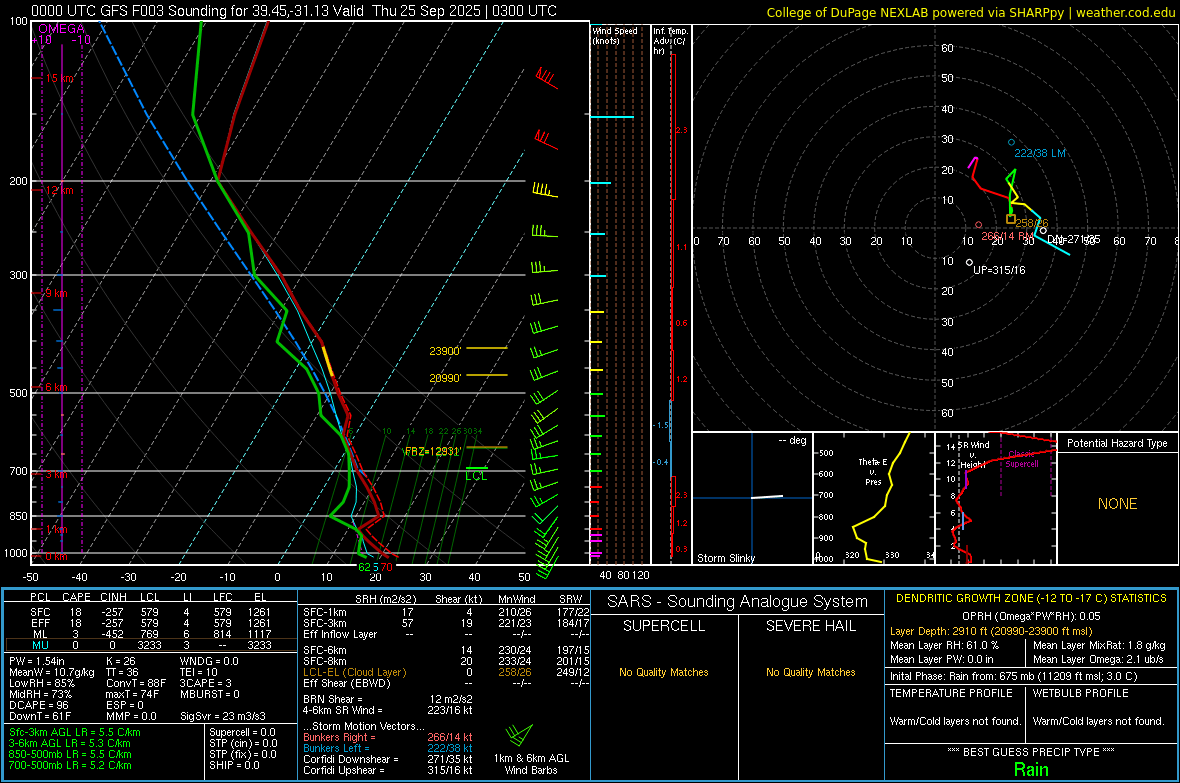Click the WETBULB PROFILE heading
Screen dimensions: 1180x783
[1080, 693]
